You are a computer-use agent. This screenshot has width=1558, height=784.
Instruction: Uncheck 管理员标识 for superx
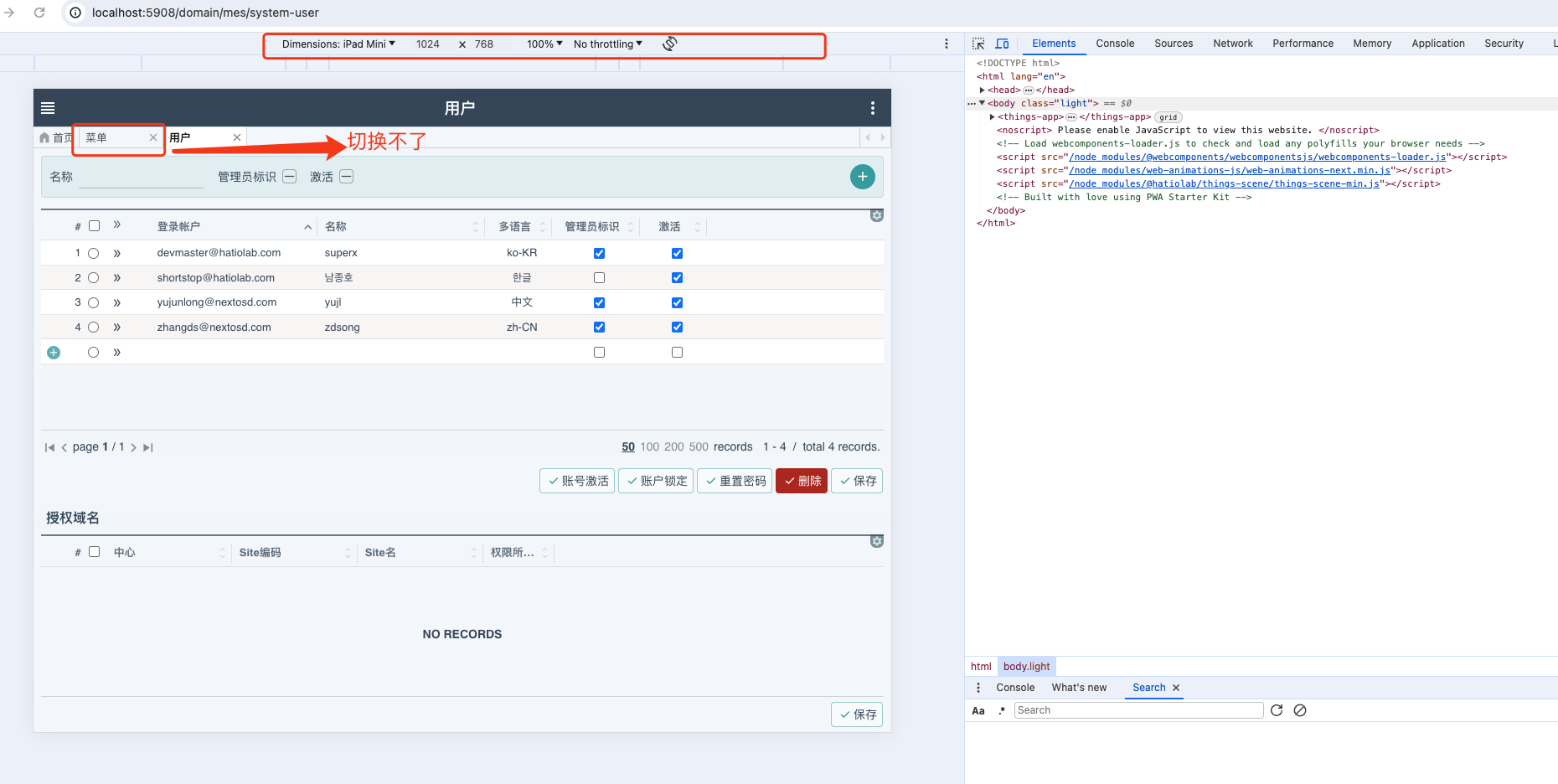click(x=599, y=253)
